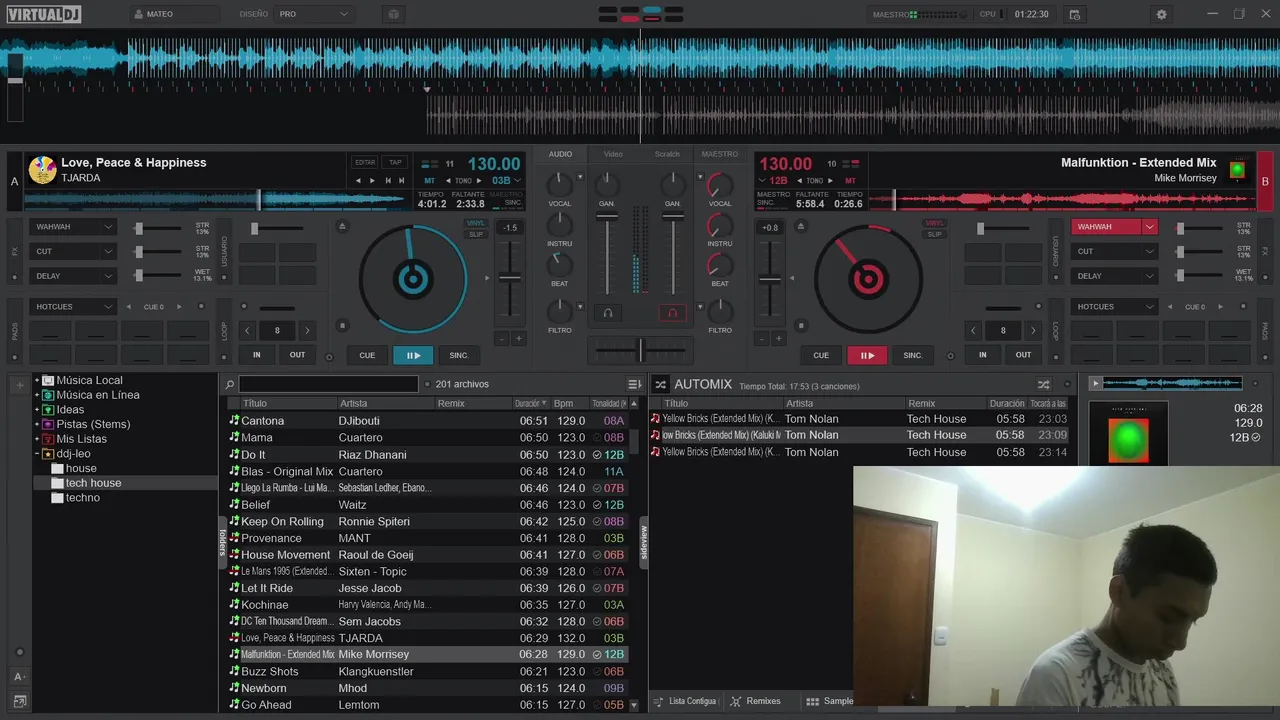
Task: Click the Mis Listas icon
Action: click(48, 439)
